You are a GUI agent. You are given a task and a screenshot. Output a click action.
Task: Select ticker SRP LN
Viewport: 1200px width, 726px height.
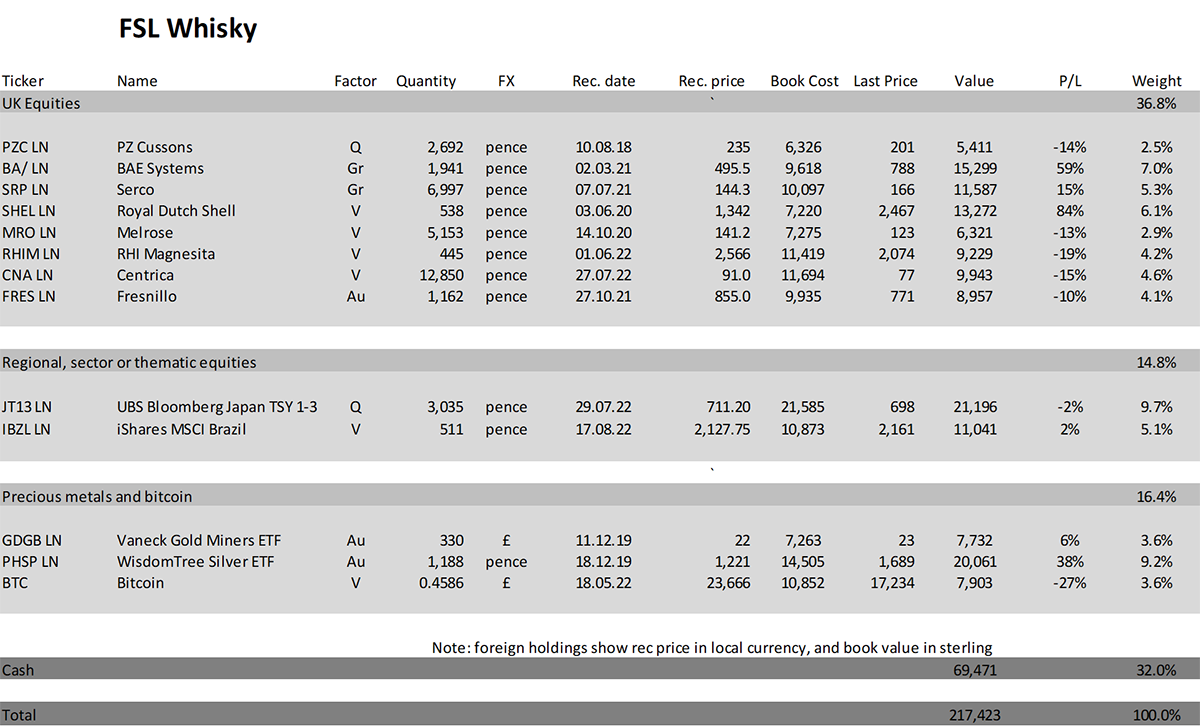(25, 189)
